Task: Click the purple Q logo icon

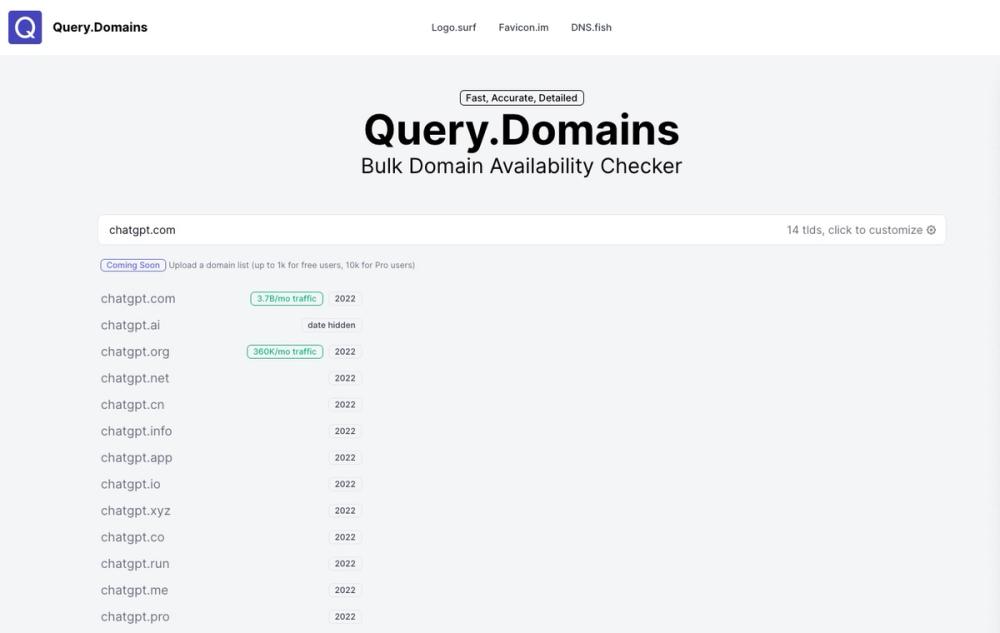Action: (25, 27)
